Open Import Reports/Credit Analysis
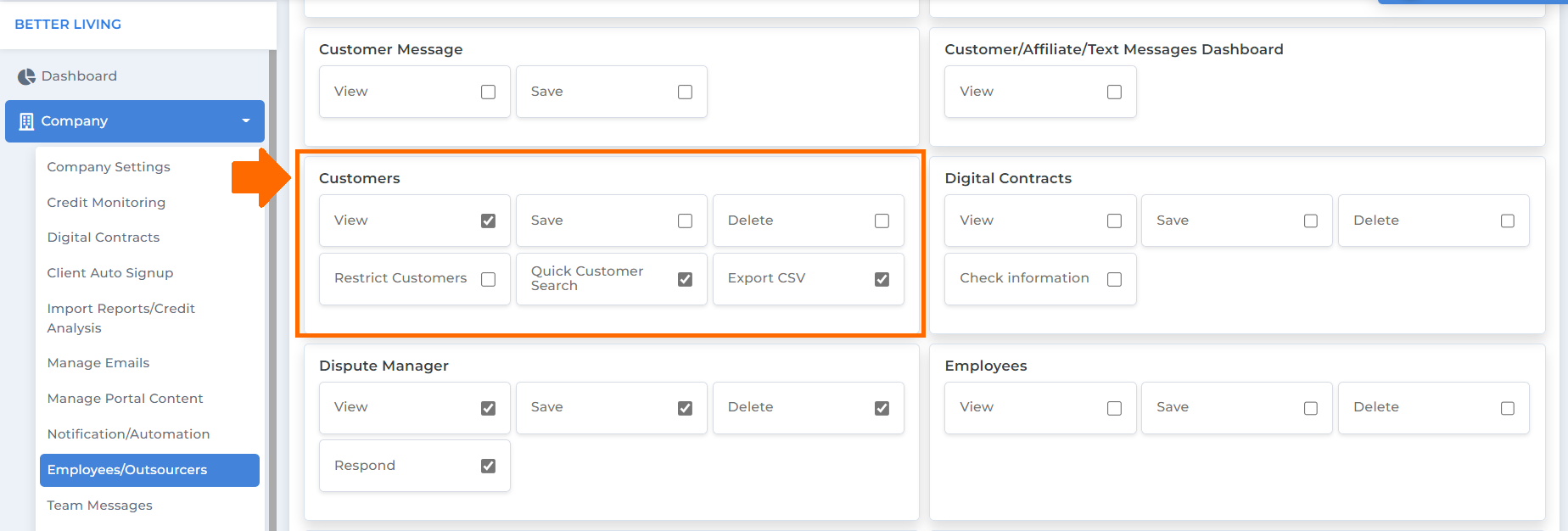This screenshot has width=1568, height=531. (121, 318)
